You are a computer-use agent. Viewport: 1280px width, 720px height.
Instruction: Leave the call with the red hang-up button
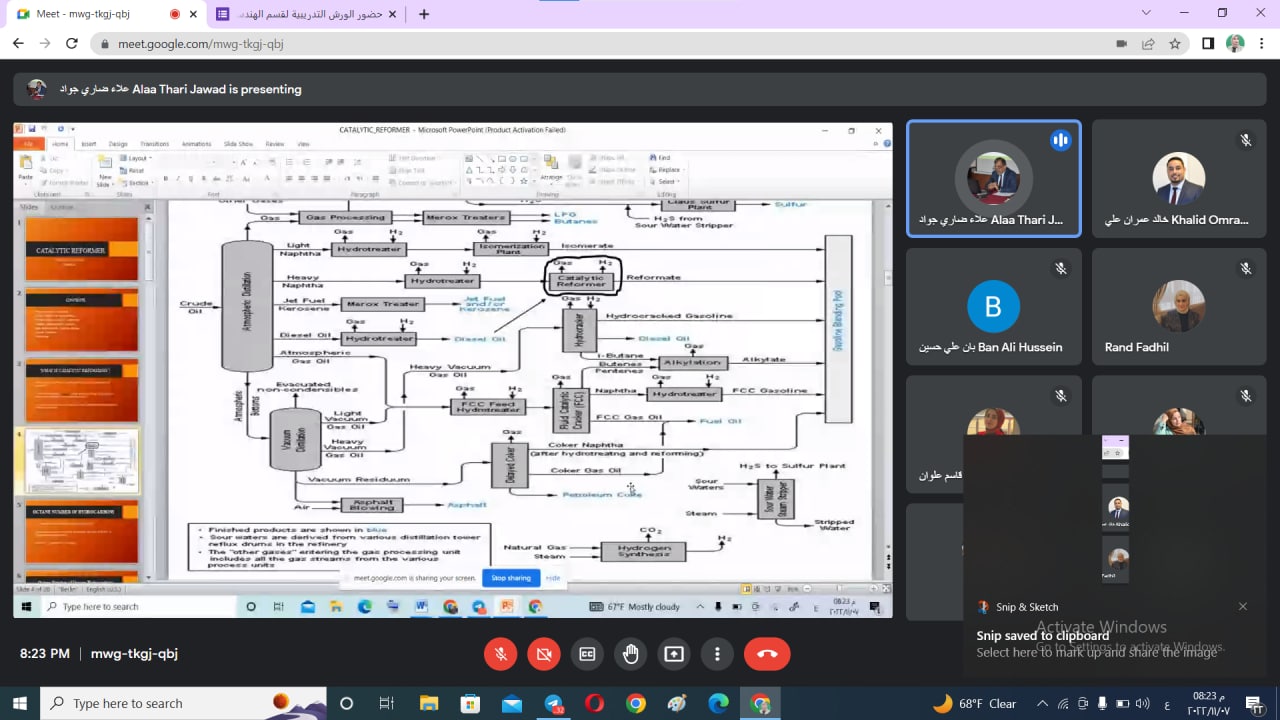coord(767,654)
